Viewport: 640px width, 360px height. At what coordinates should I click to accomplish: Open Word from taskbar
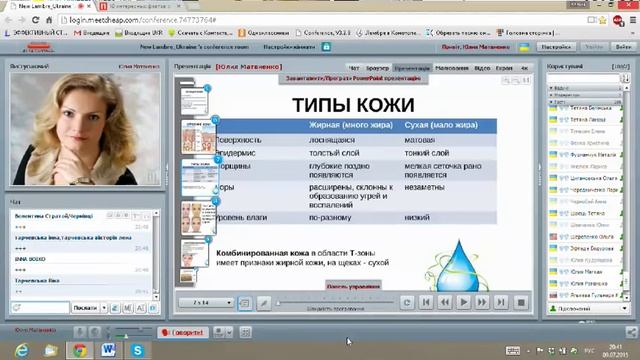(x=109, y=350)
